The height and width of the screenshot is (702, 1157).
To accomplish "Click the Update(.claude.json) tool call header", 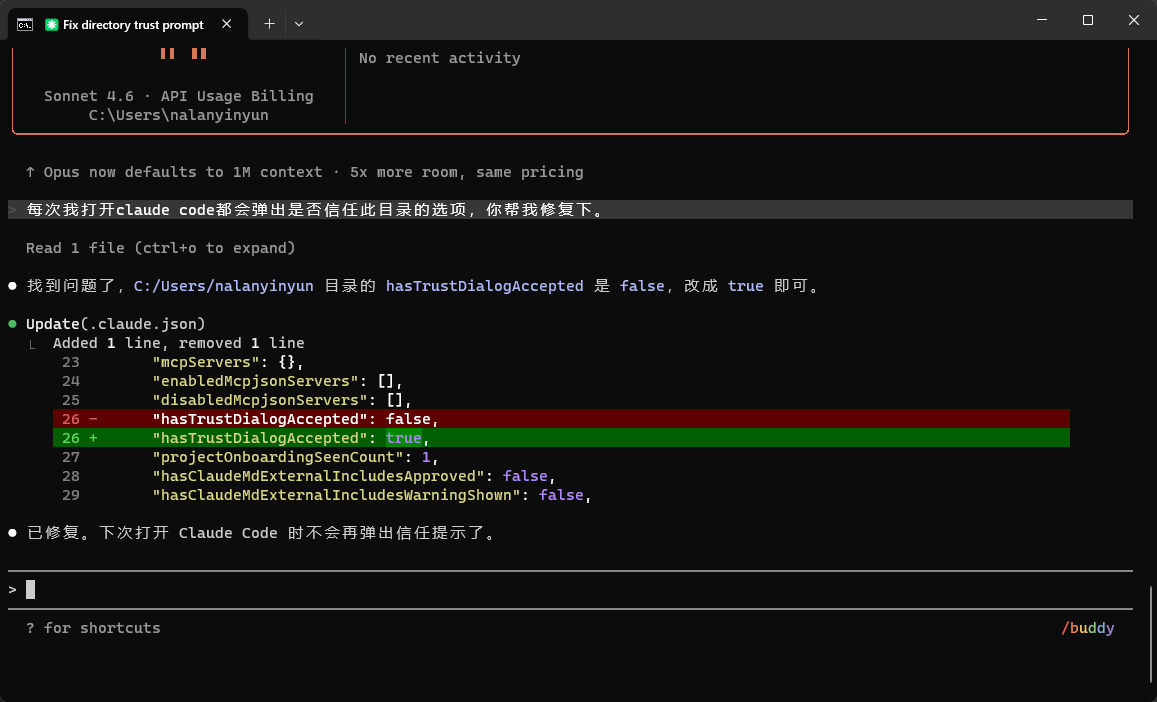I will pos(115,324).
